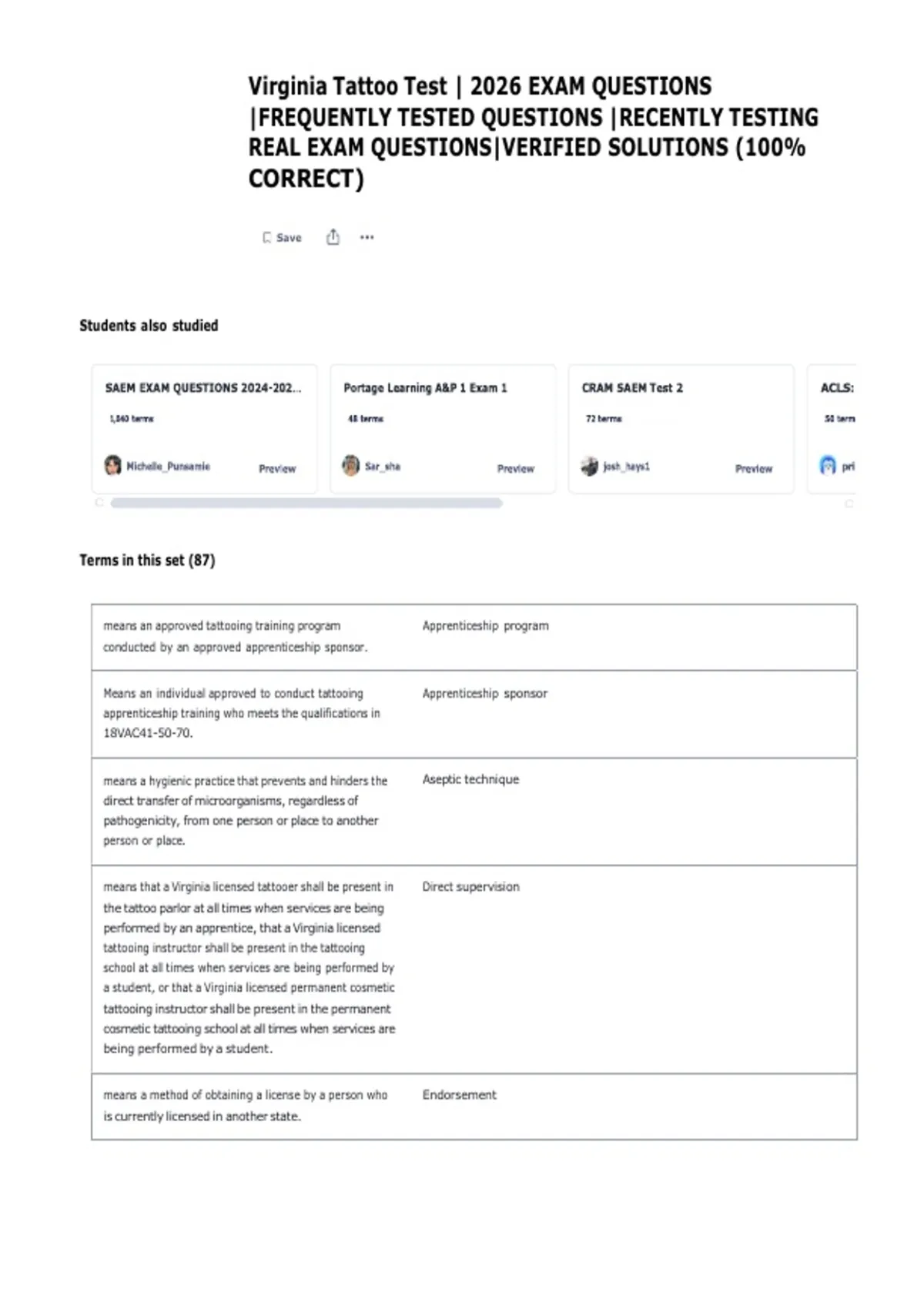Viewport: 924px width, 1309px height.
Task: Open the three-dots more options menu
Action: point(367,237)
